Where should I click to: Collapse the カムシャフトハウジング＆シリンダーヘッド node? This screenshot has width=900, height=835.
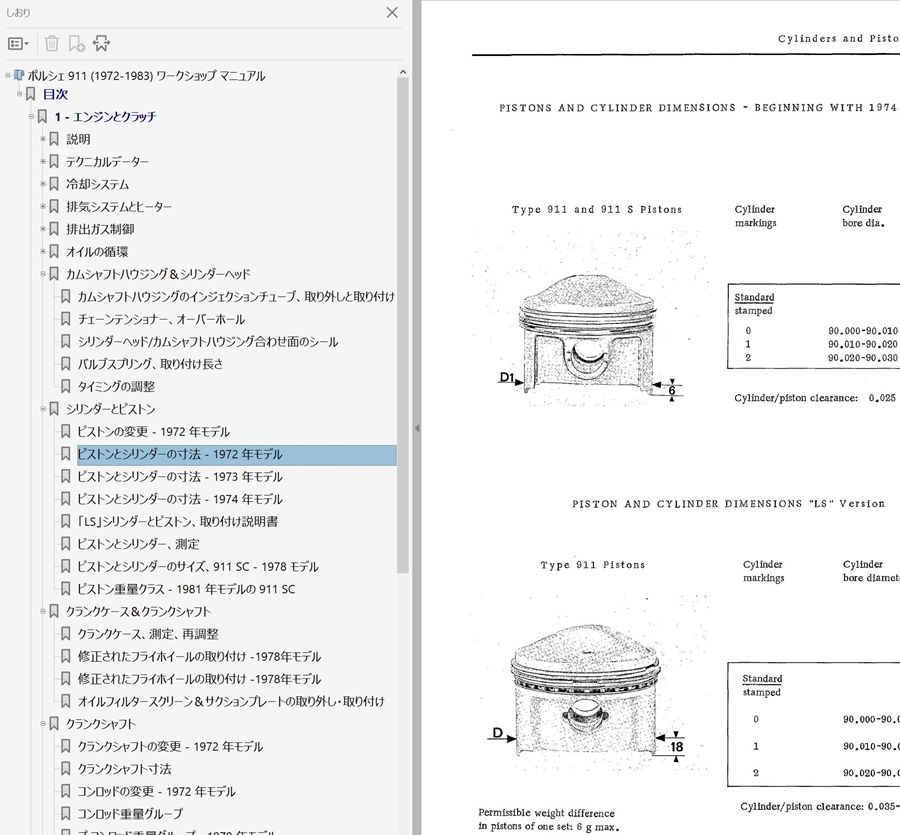coord(42,274)
